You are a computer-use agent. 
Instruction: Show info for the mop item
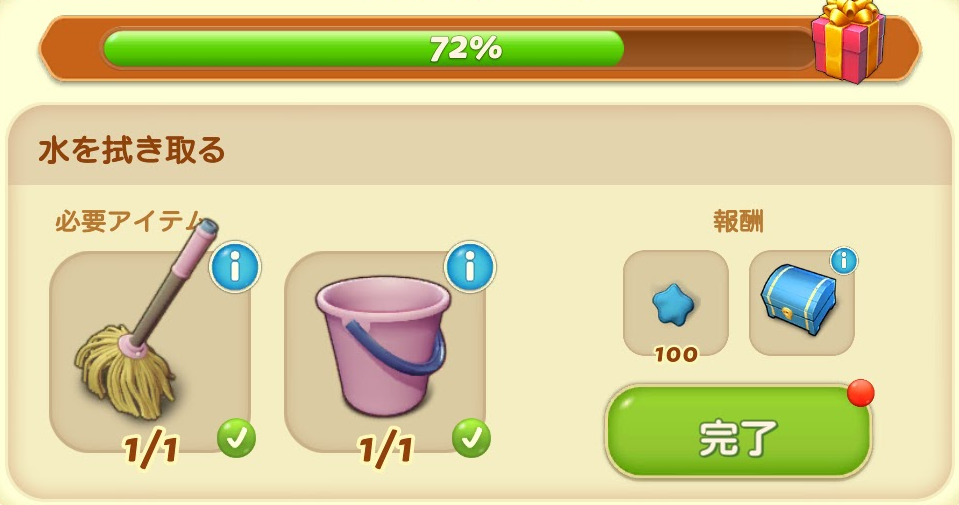(x=235, y=267)
